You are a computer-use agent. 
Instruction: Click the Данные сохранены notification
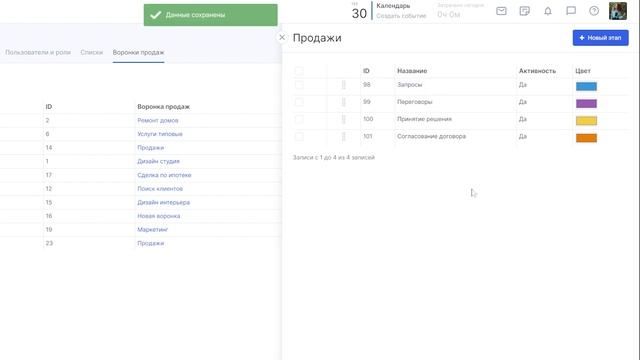tap(211, 15)
